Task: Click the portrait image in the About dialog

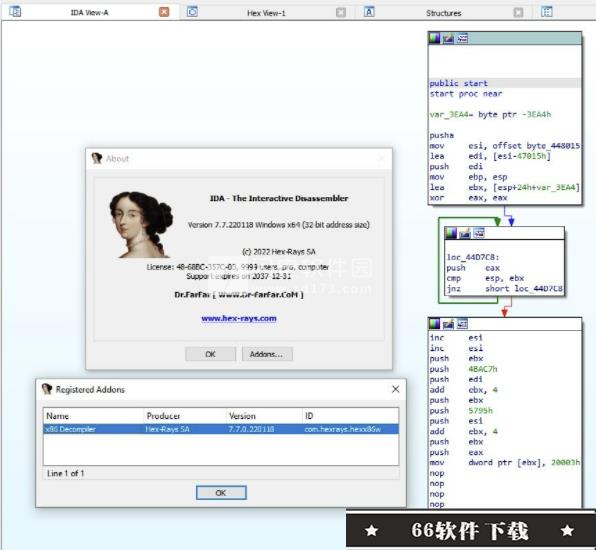Action: click(141, 225)
